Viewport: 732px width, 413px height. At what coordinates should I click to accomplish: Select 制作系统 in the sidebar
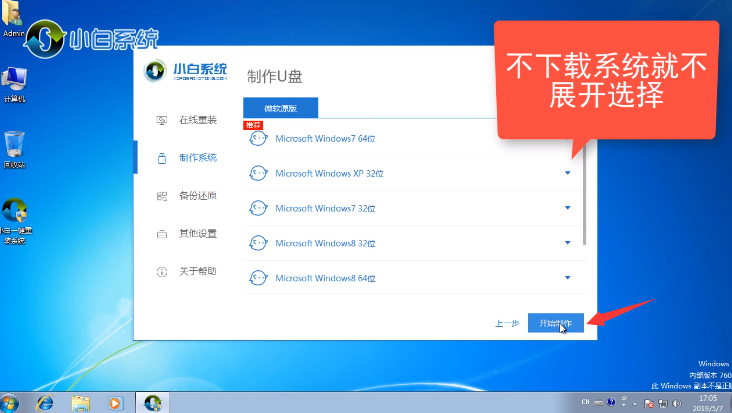pos(198,158)
